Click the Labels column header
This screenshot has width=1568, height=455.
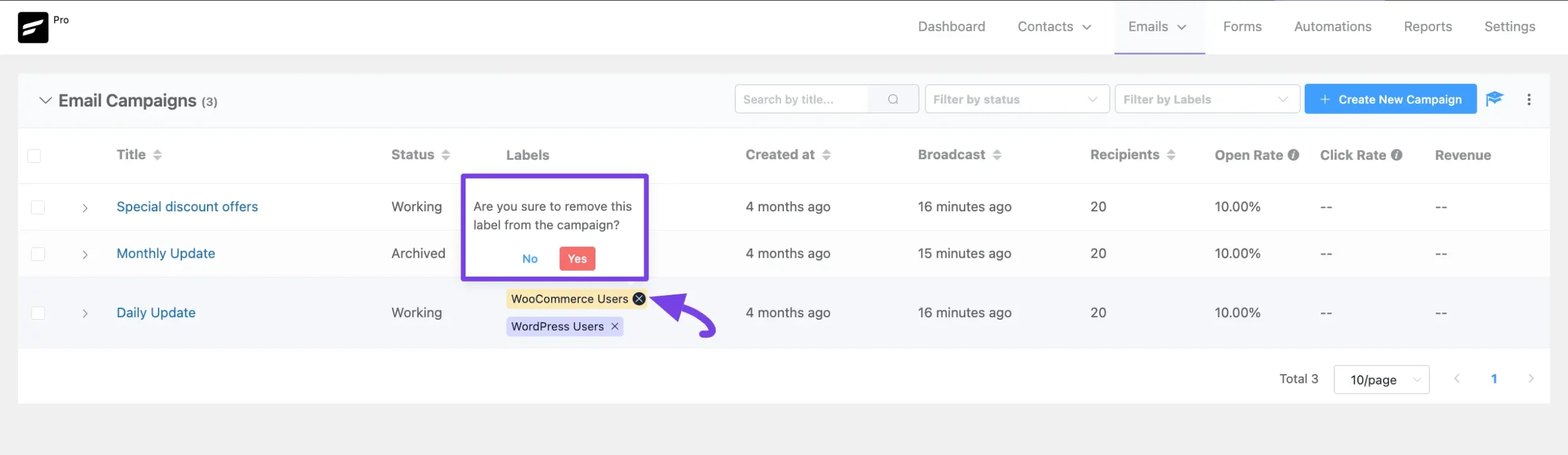[x=527, y=156]
